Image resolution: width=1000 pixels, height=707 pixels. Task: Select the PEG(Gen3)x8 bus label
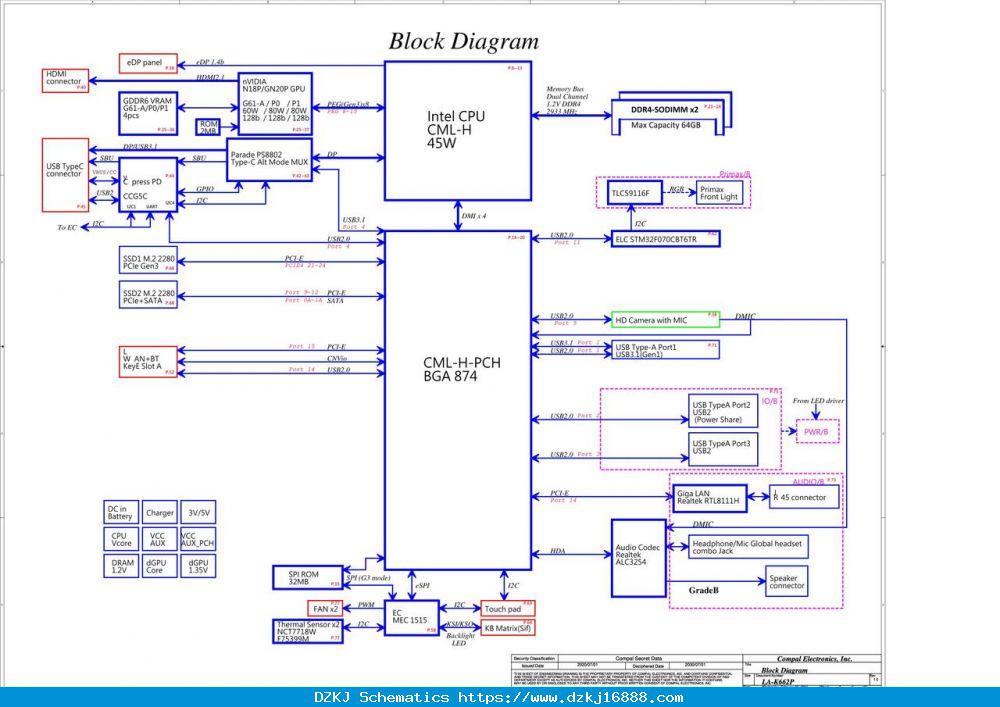tap(348, 104)
